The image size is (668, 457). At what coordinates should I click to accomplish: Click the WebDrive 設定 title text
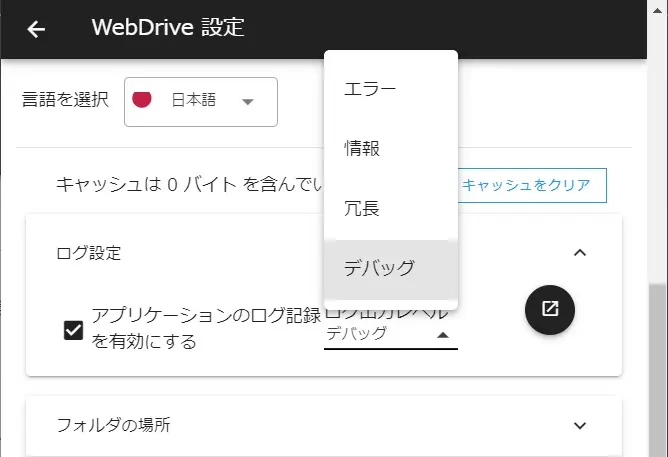[x=167, y=28]
